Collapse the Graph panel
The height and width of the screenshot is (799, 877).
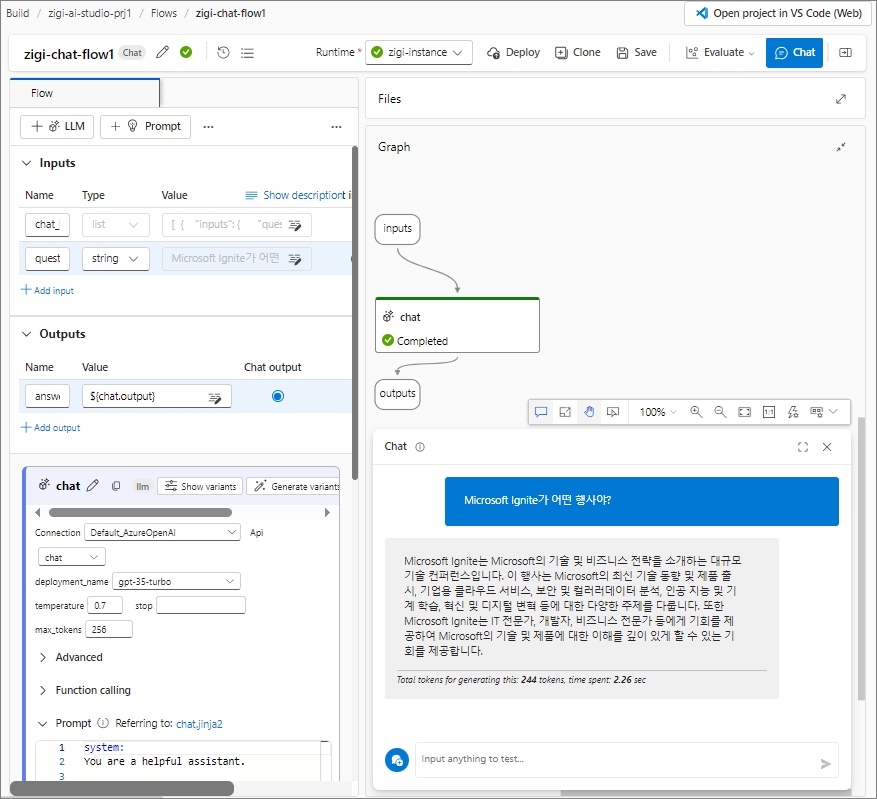841,147
